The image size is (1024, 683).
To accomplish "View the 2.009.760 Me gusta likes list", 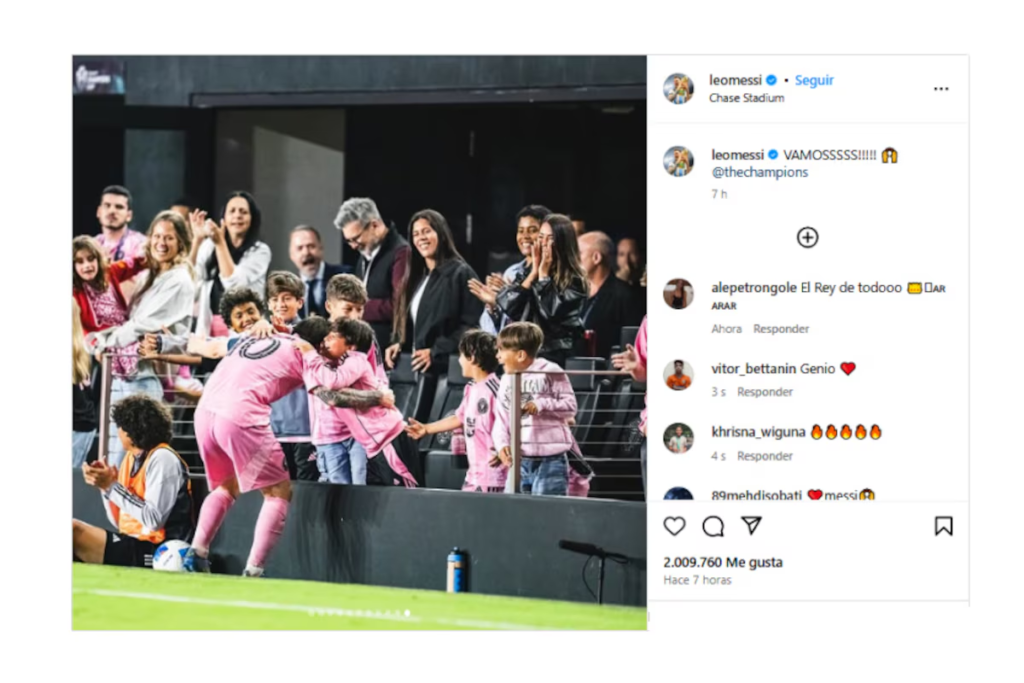I will 723,562.
